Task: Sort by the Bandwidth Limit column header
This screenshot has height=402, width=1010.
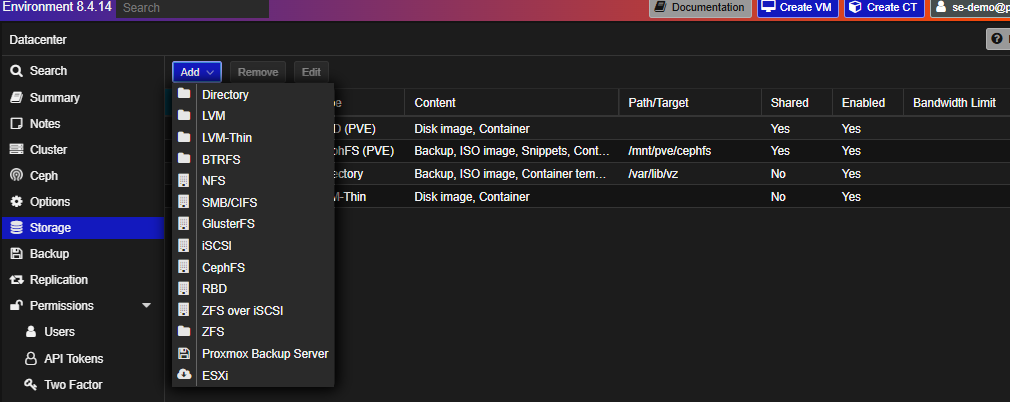Action: (x=957, y=102)
